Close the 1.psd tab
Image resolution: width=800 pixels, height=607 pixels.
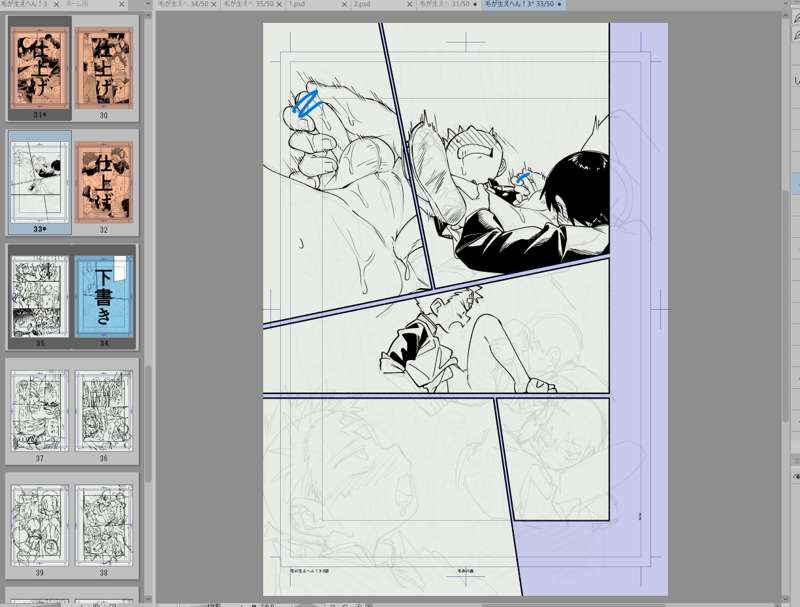tap(345, 5)
